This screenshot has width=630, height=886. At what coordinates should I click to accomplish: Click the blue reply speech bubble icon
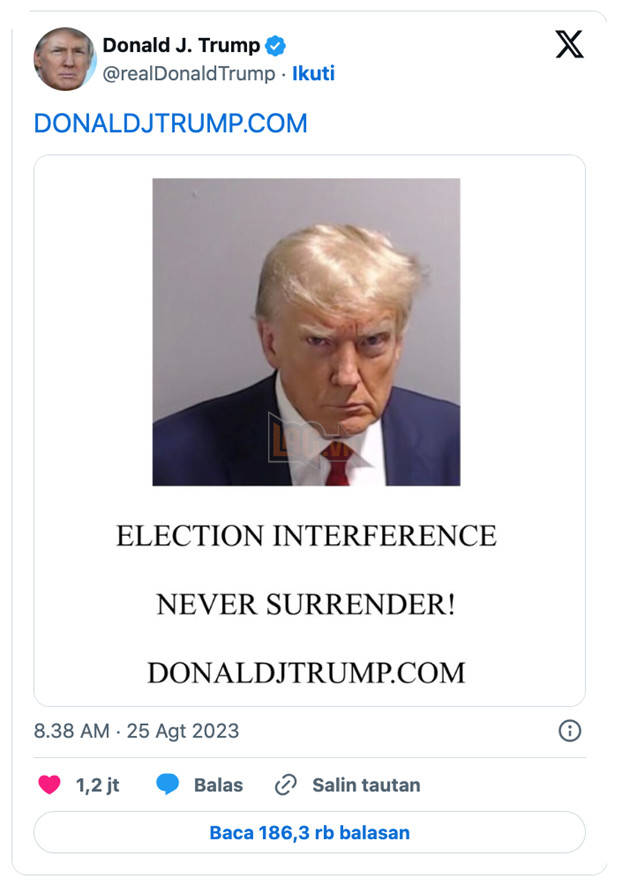(168, 785)
